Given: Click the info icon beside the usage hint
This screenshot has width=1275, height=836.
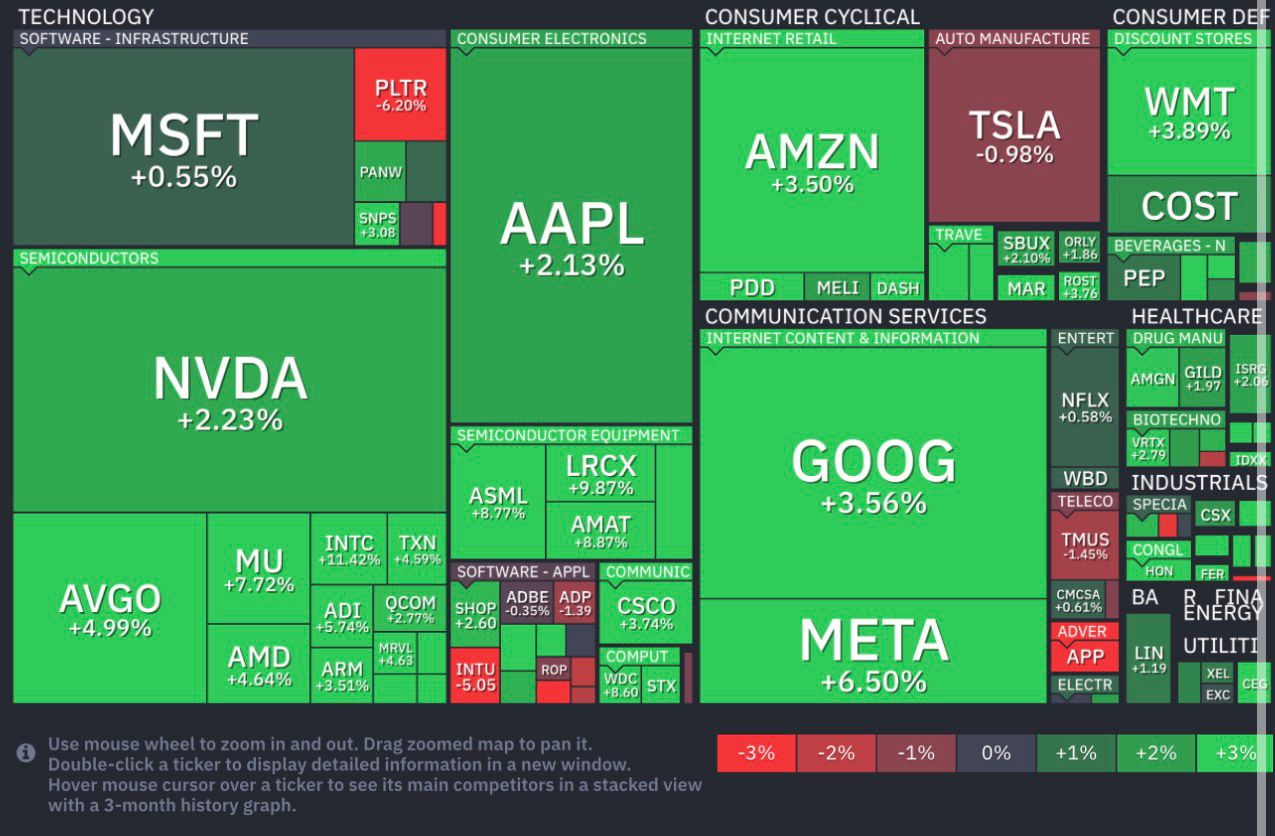Looking at the screenshot, I should coord(27,753).
